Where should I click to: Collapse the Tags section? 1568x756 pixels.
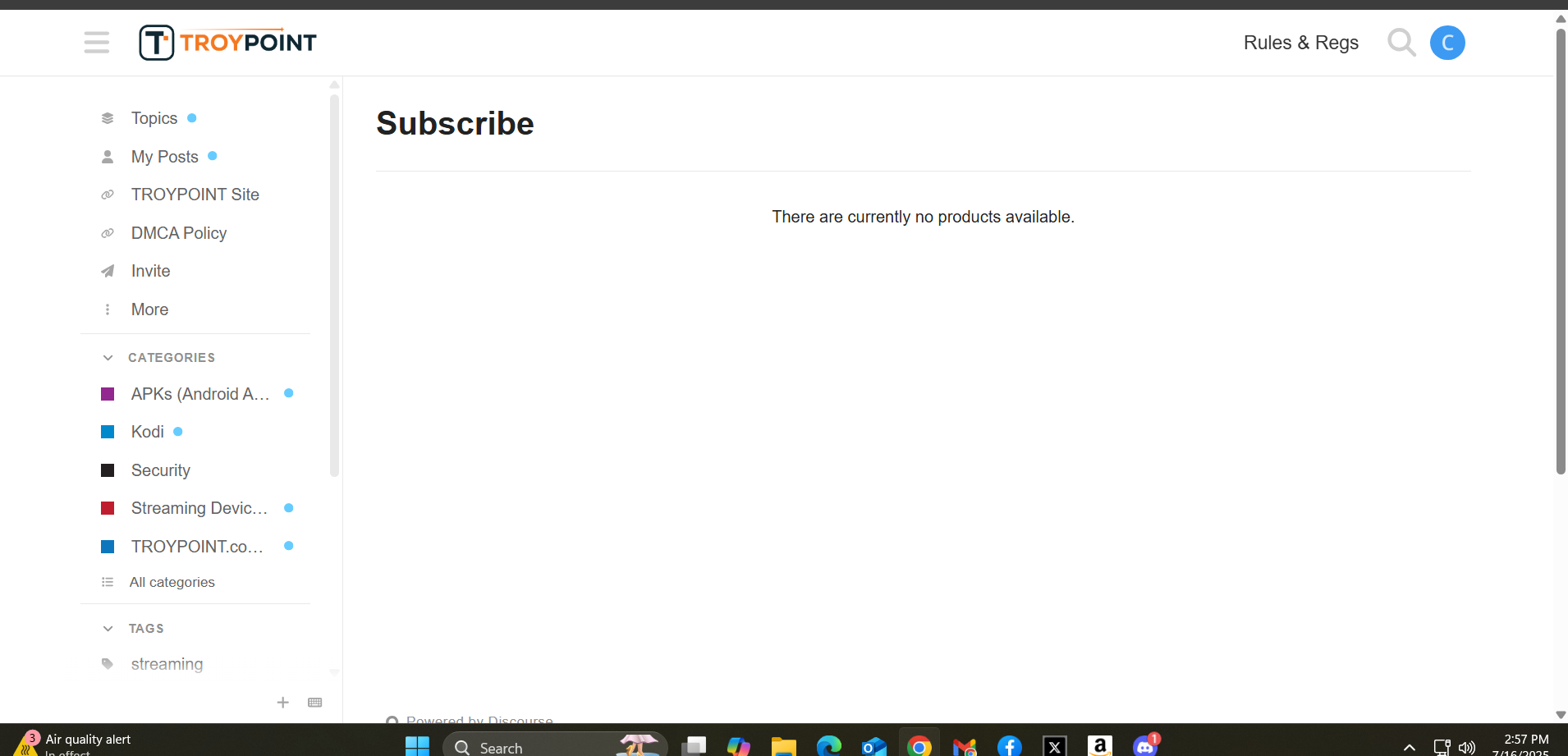[x=108, y=629]
